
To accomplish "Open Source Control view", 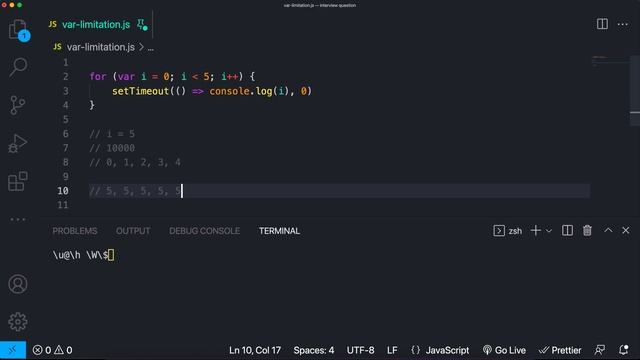I will point(18,105).
